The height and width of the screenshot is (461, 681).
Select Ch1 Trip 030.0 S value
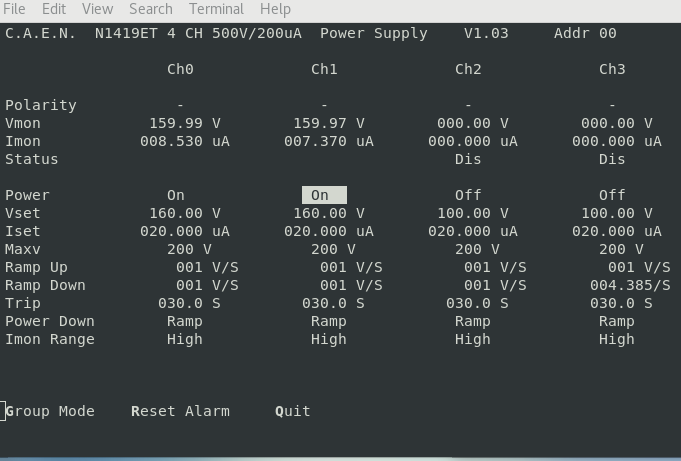coord(333,303)
